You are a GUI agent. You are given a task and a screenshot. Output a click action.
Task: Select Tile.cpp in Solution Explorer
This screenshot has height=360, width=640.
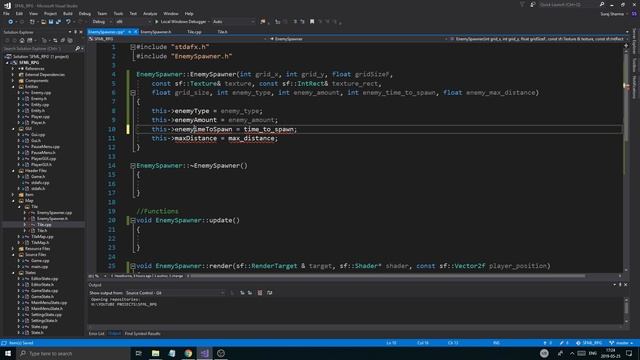(x=44, y=224)
